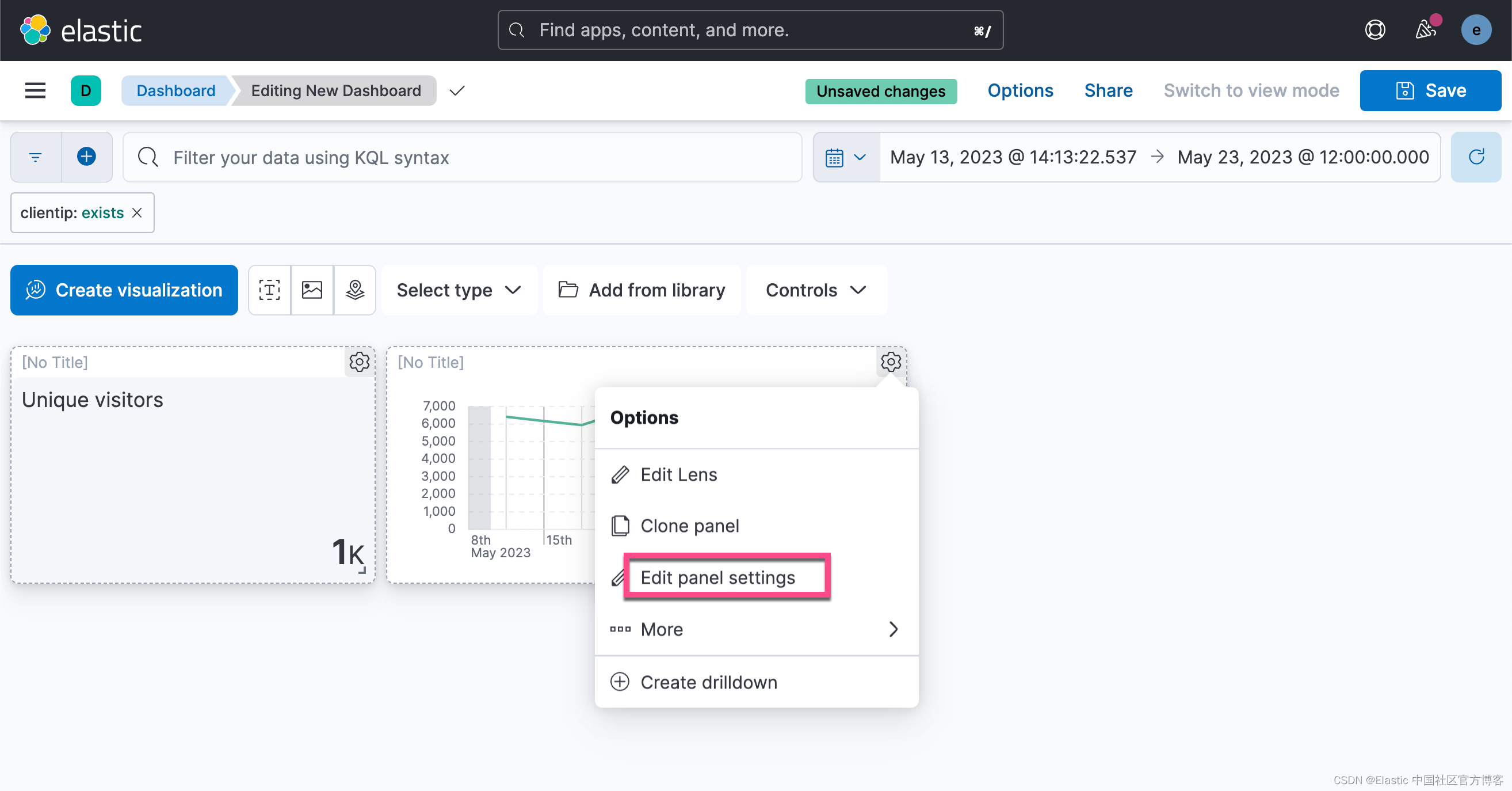Click the Save dashboard button

(x=1430, y=90)
